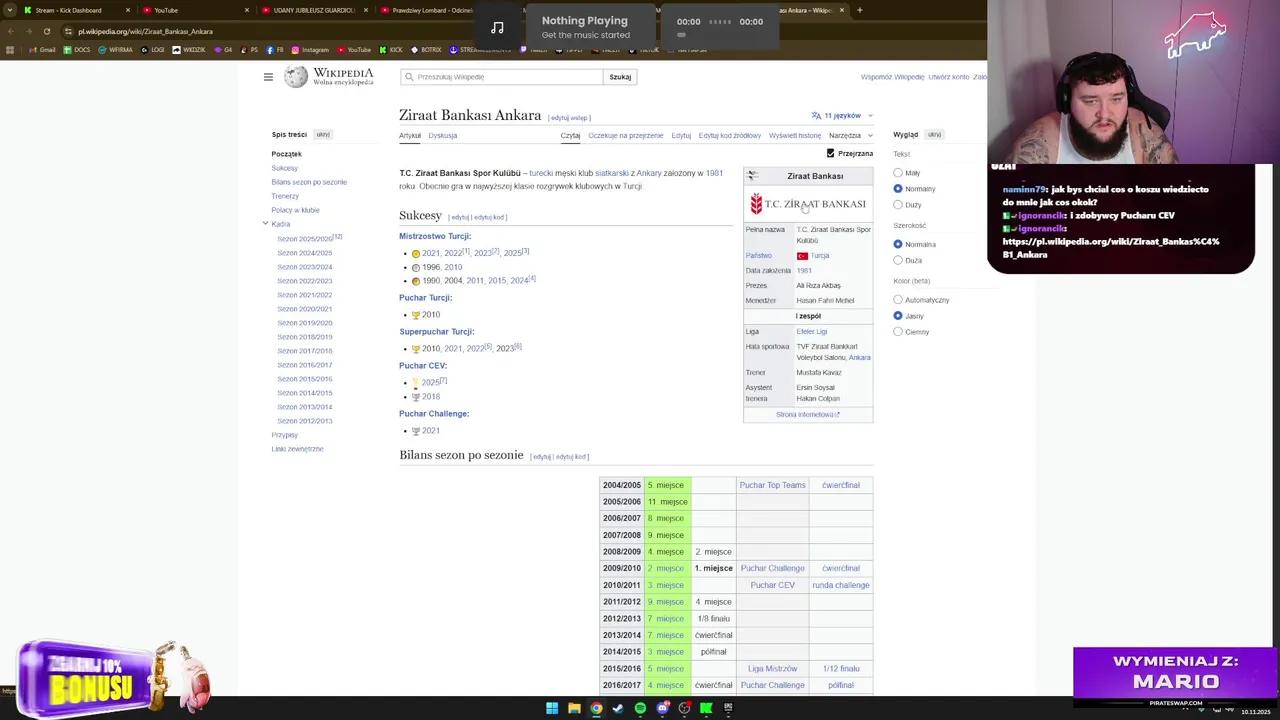Open the Sezon 2024/2025 contents link
Screen dimensions: 1280x720
[304, 253]
